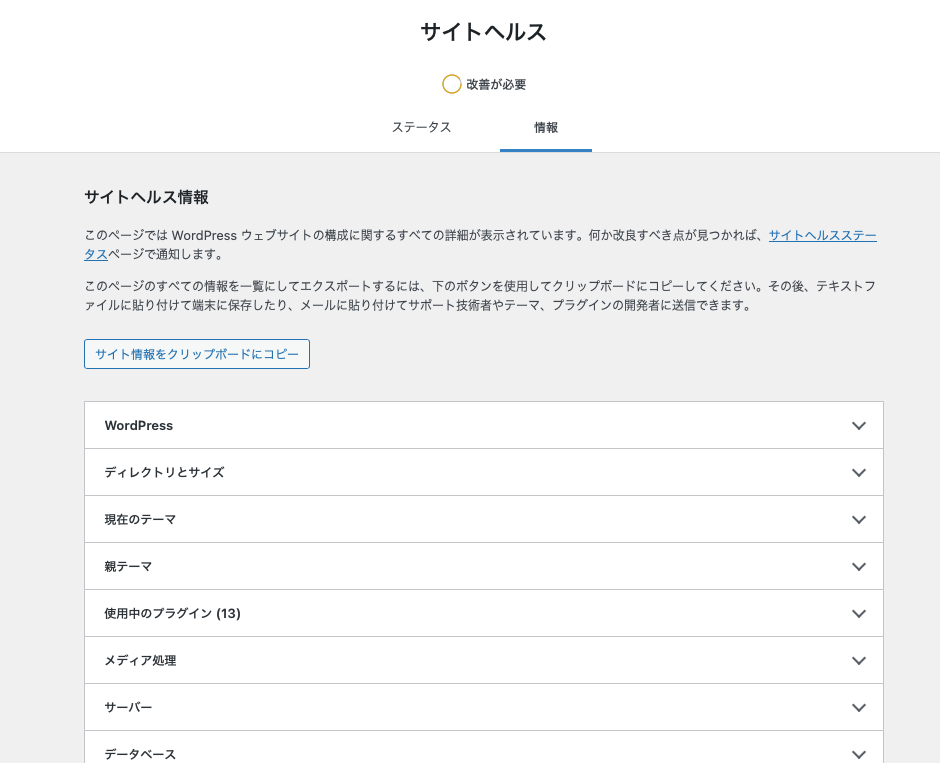This screenshot has height=763, width=940.
Task: Expand the WordPress section chevron
Action: 858,426
